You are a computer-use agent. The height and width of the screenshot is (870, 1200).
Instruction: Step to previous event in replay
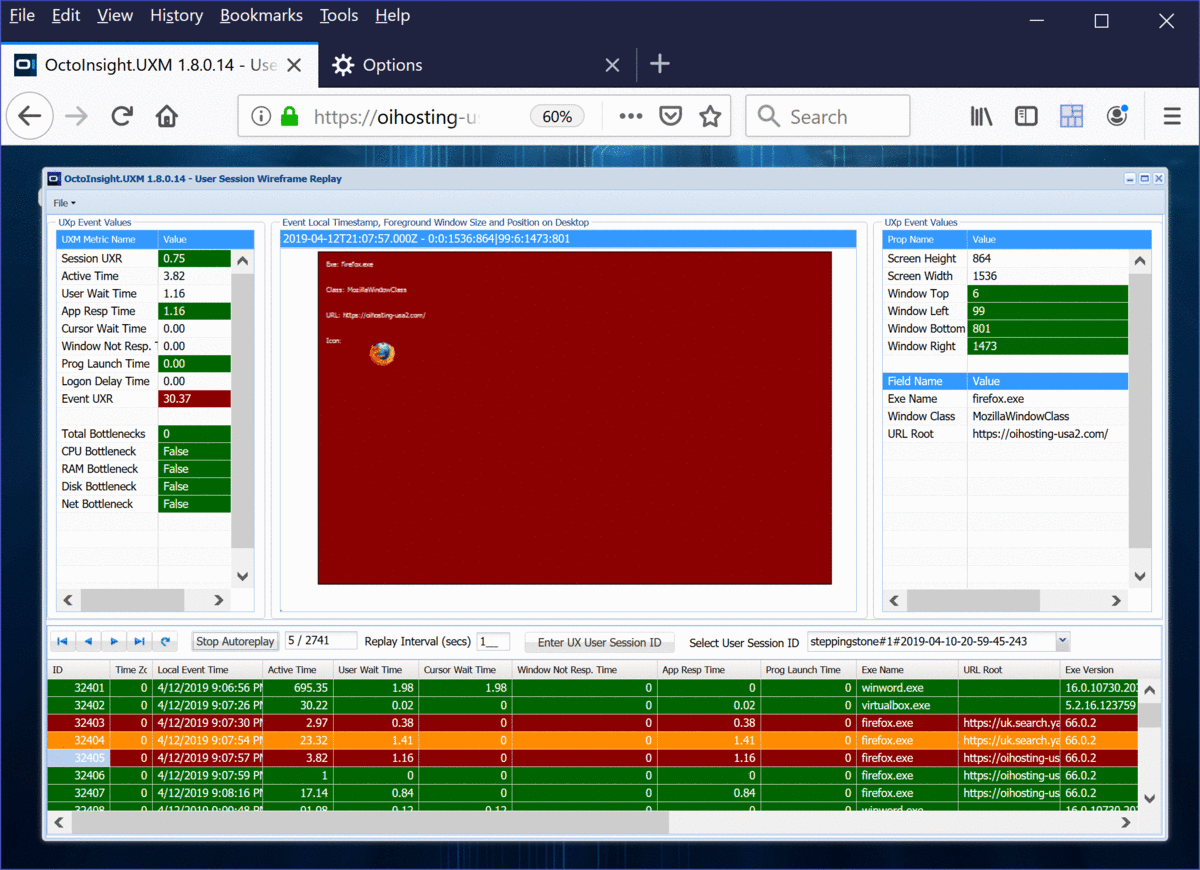coord(88,641)
